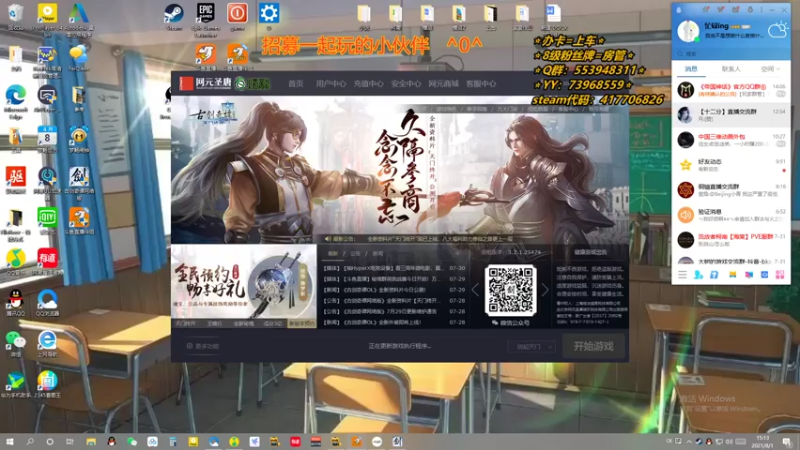The width and height of the screenshot is (800, 450).
Task: Open the news item dated 07-30
Action: [x=394, y=268]
